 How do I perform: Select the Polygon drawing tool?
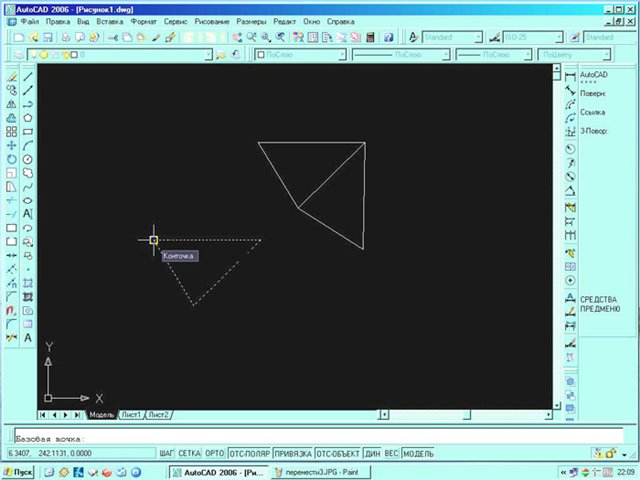(x=28, y=117)
